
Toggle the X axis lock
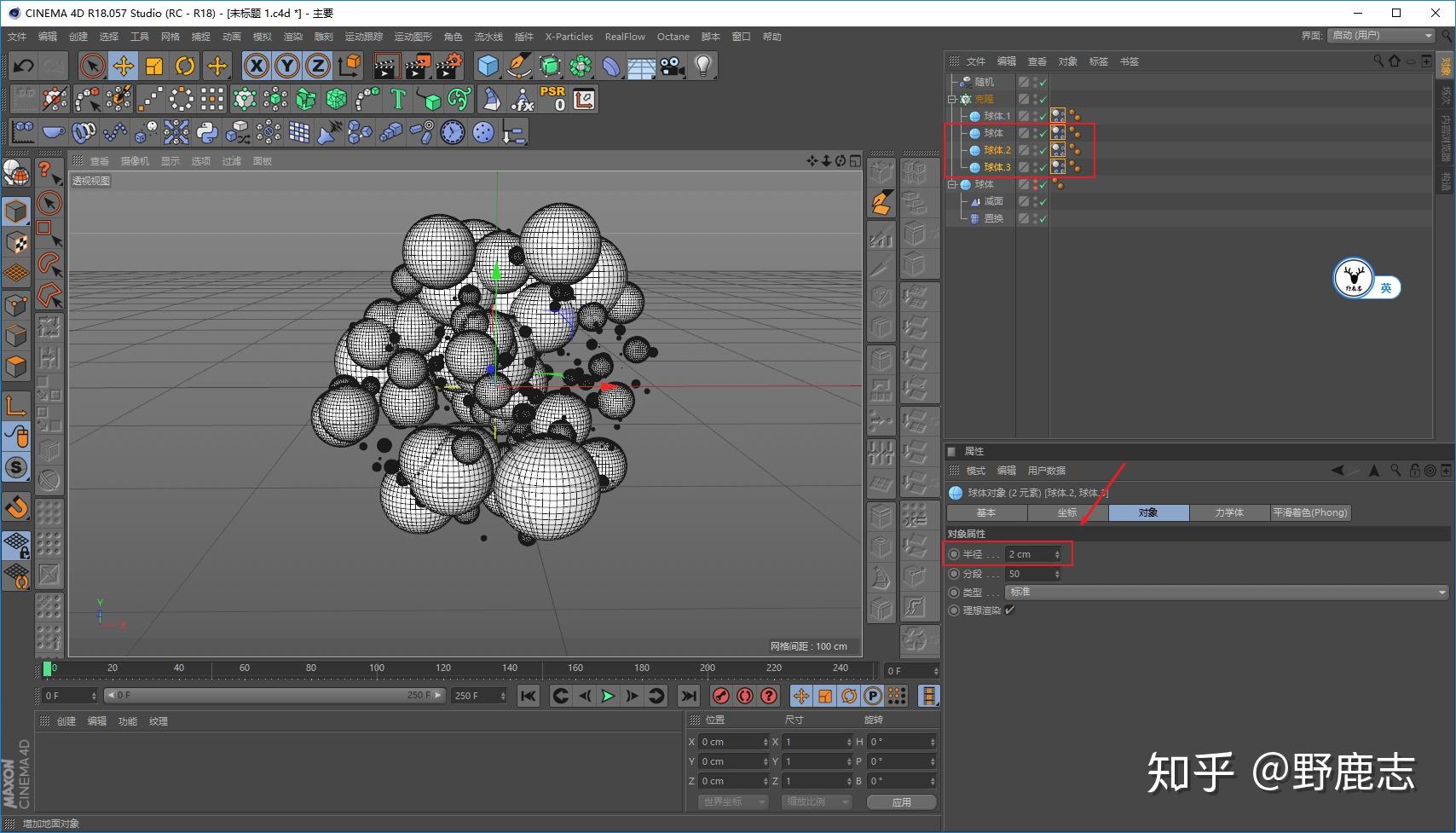257,66
